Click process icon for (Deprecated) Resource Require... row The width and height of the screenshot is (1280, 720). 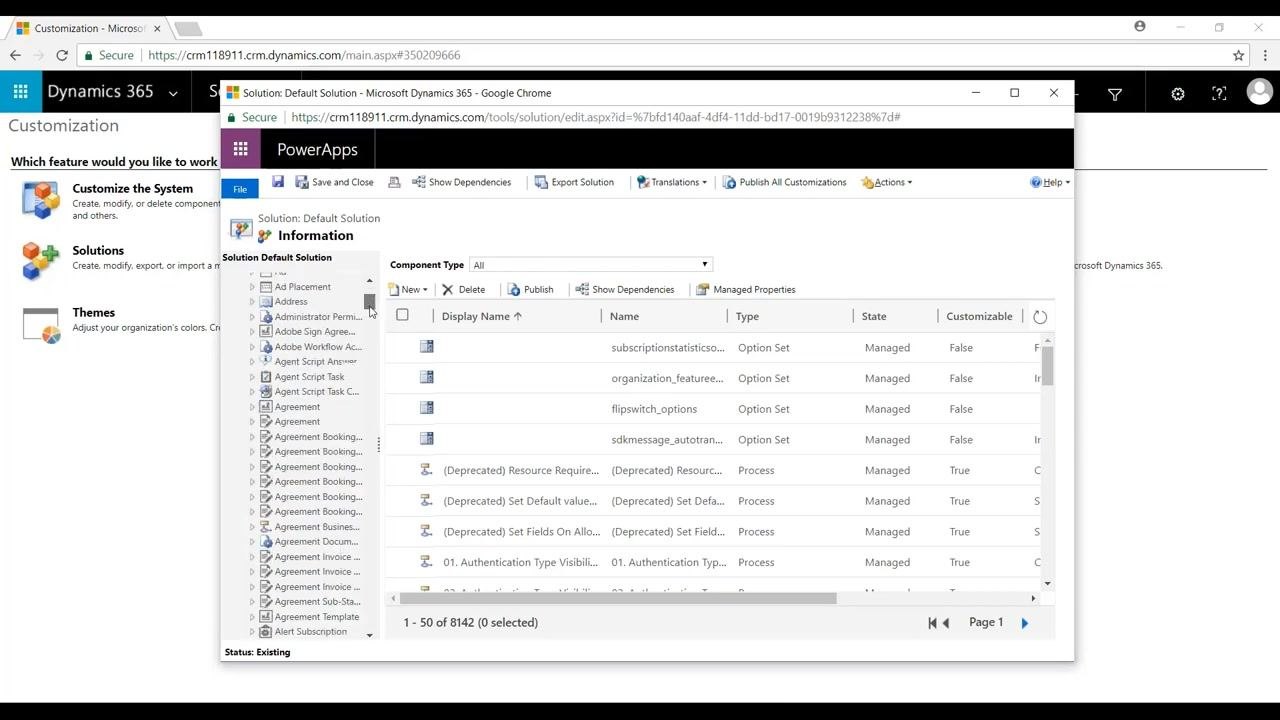[426, 470]
